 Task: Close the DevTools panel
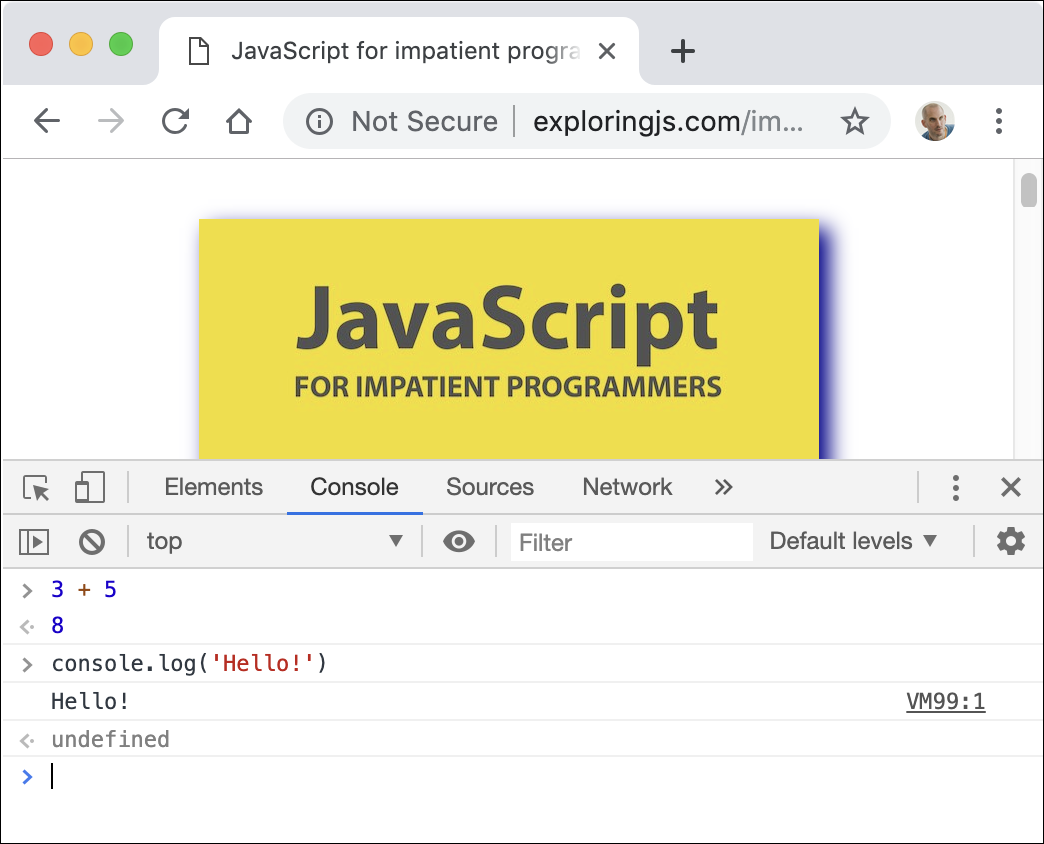click(1011, 488)
